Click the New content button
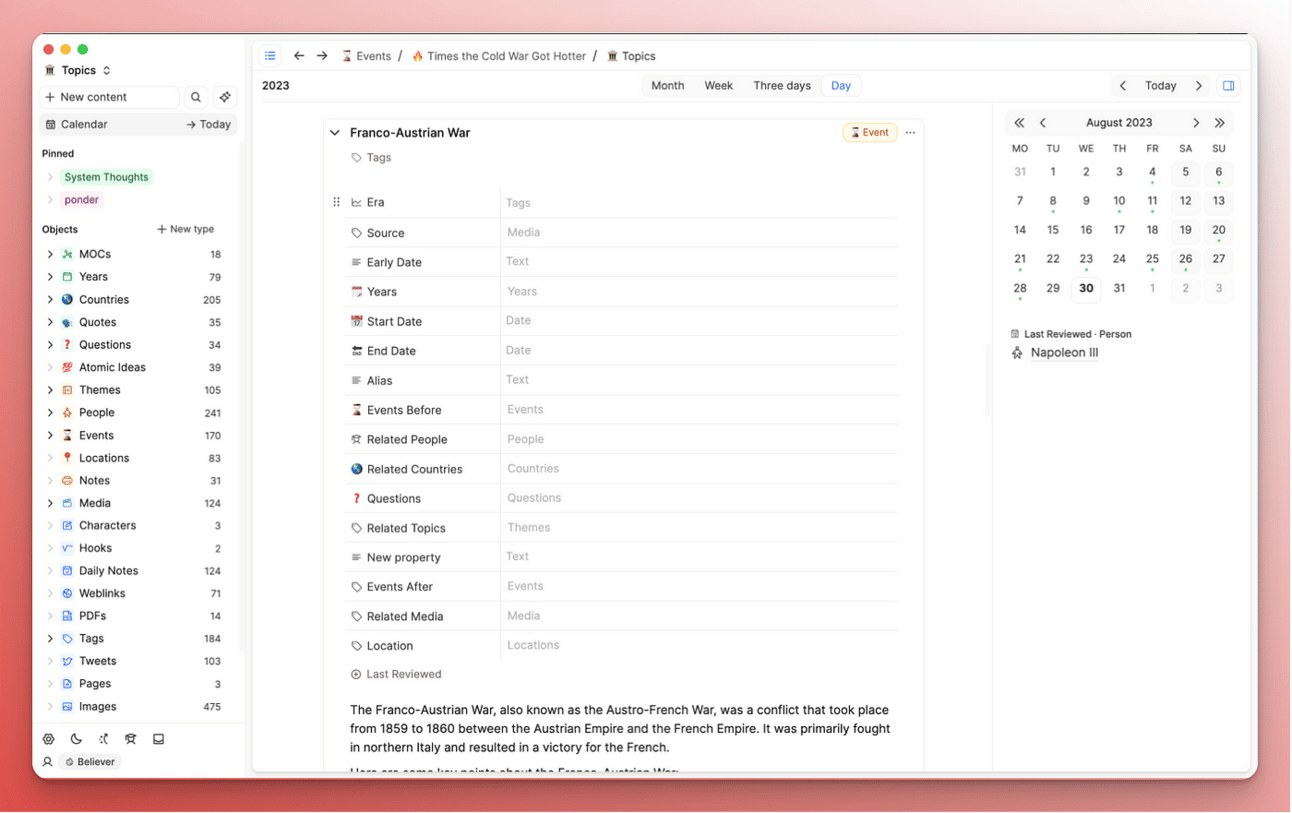This screenshot has width=1292, height=813. pos(109,97)
